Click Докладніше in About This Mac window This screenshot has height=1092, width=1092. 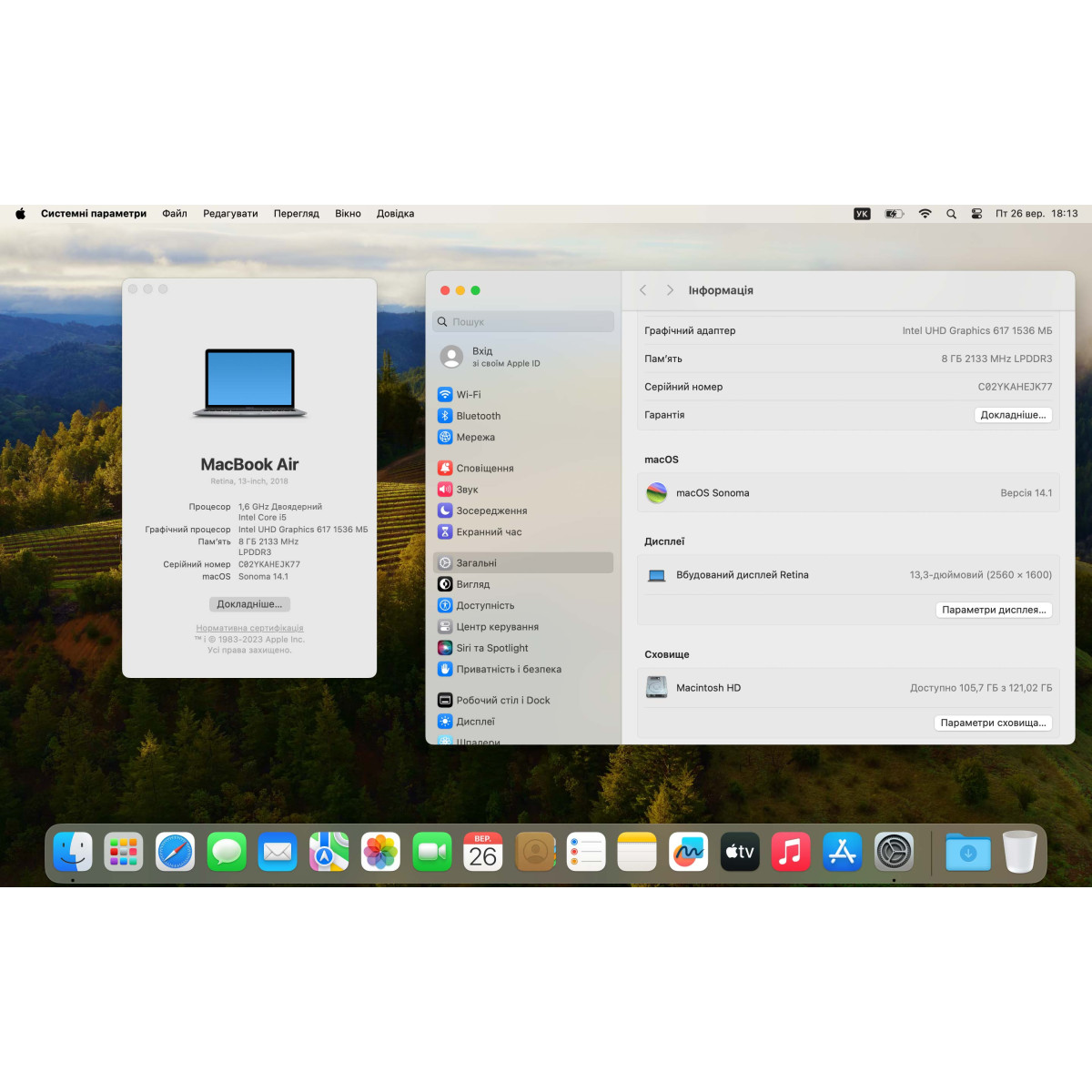249,604
